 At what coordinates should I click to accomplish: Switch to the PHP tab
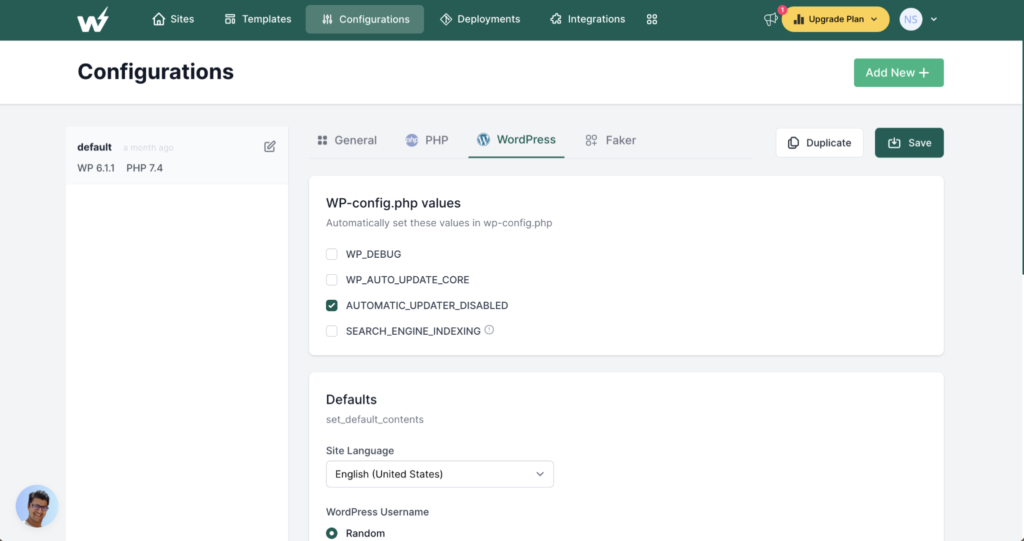(x=427, y=140)
